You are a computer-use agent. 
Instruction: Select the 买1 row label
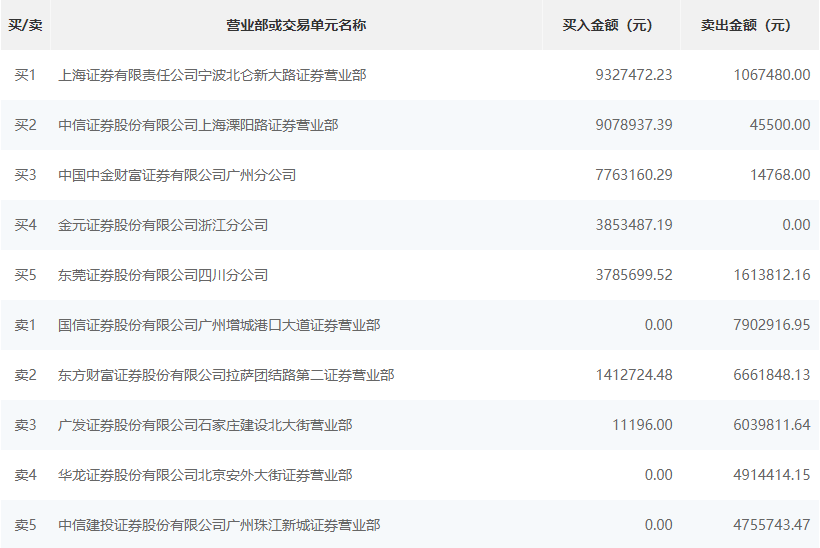25,75
